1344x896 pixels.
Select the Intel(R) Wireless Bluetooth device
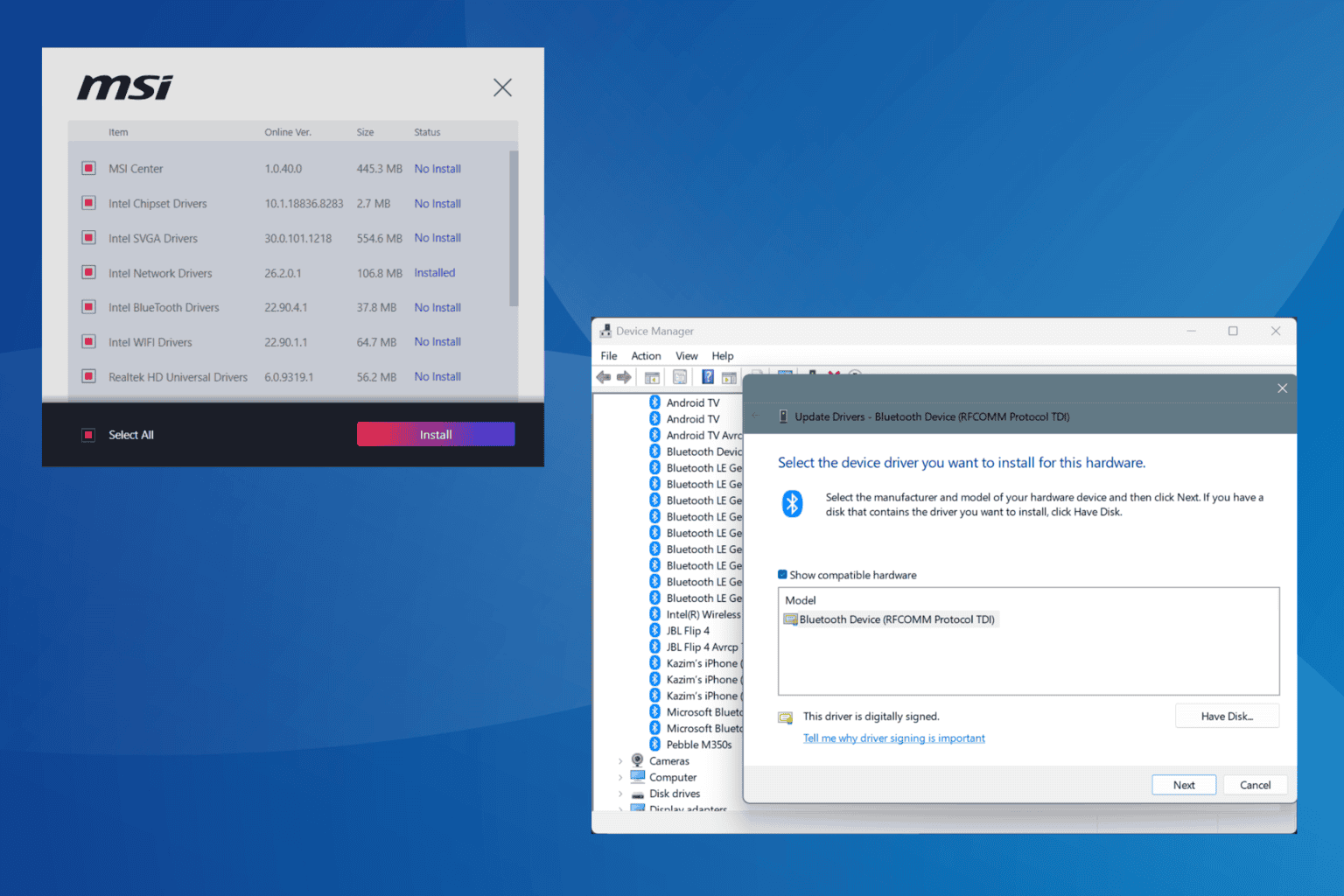tap(703, 614)
